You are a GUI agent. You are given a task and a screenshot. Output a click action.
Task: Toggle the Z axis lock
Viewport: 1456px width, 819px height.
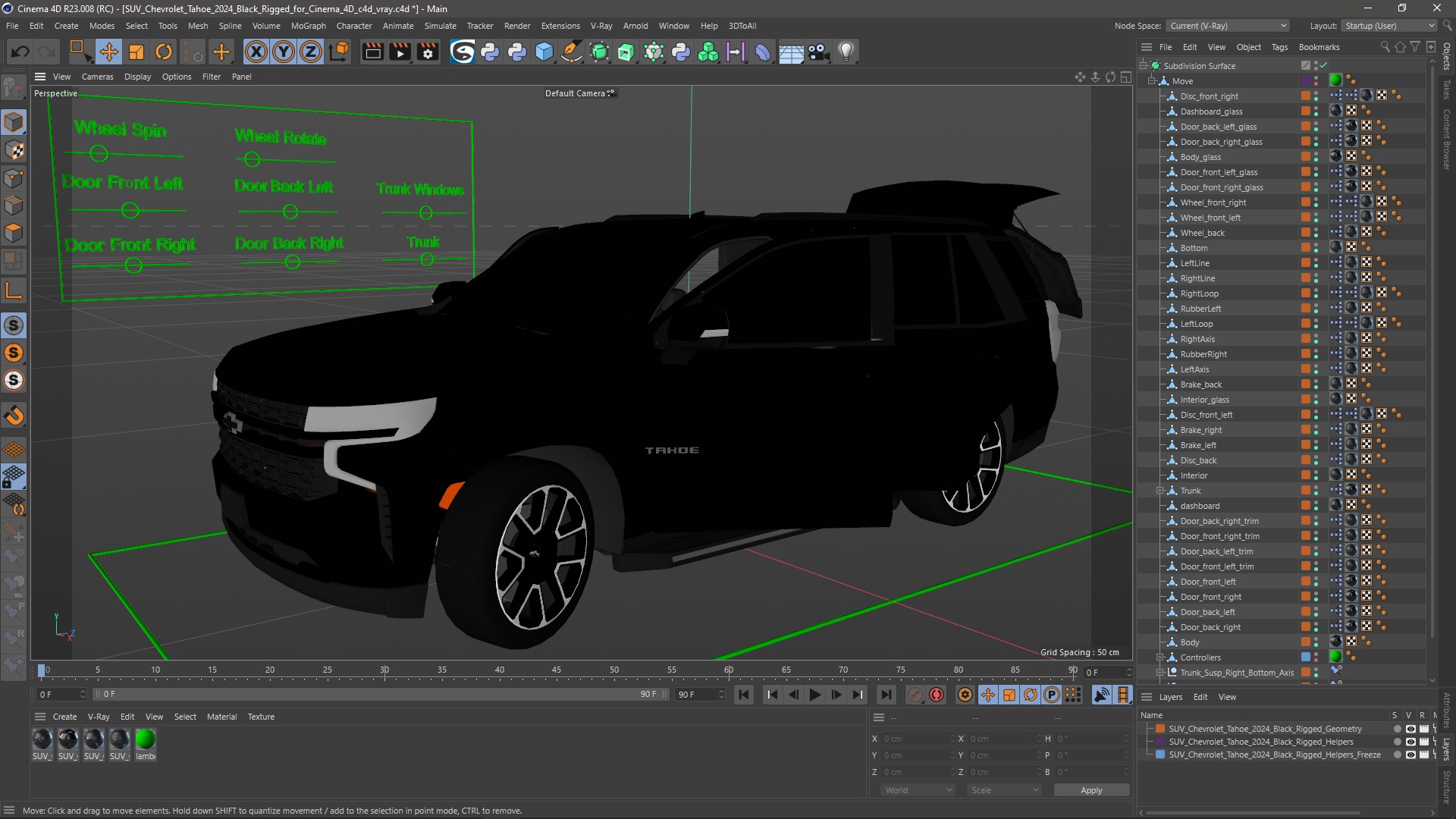click(311, 52)
